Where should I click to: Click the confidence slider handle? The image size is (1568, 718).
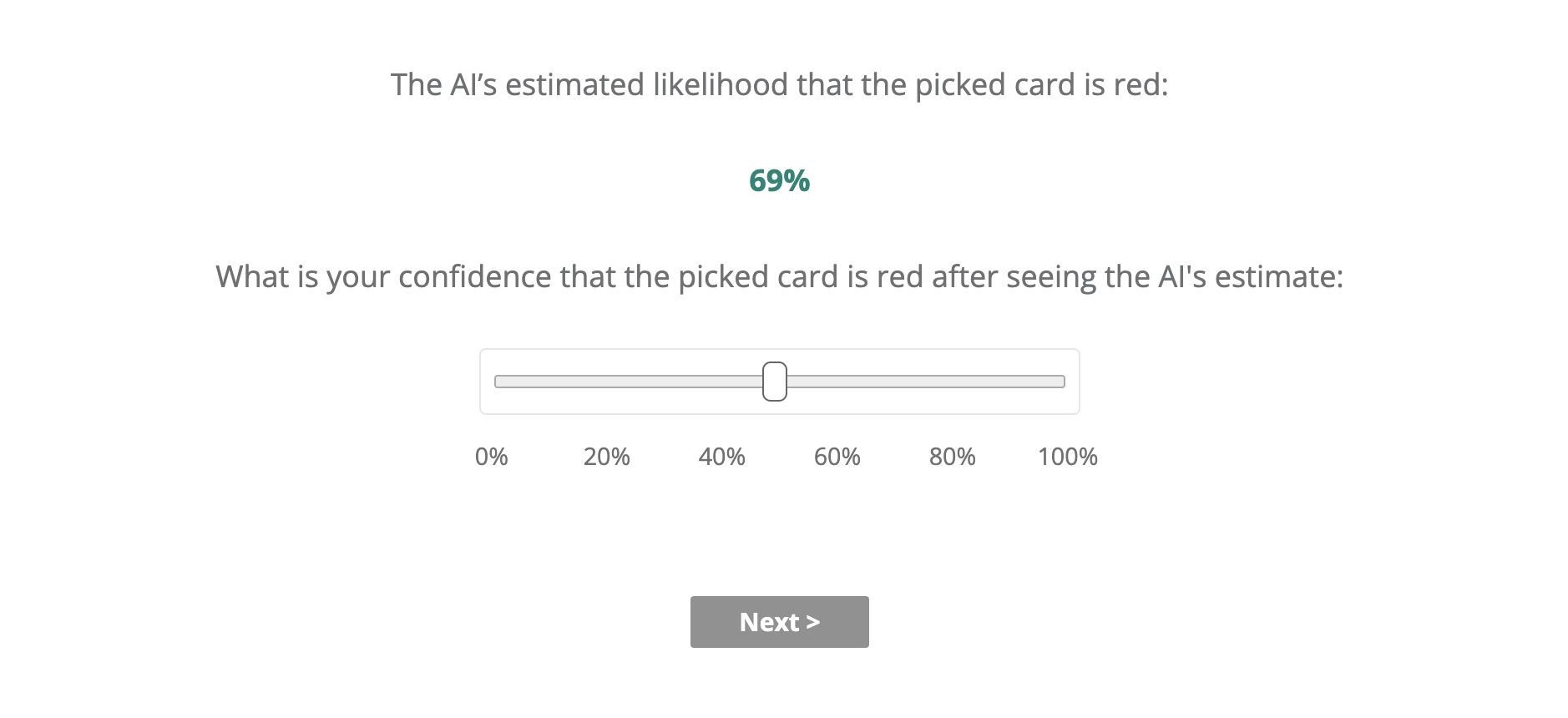775,382
